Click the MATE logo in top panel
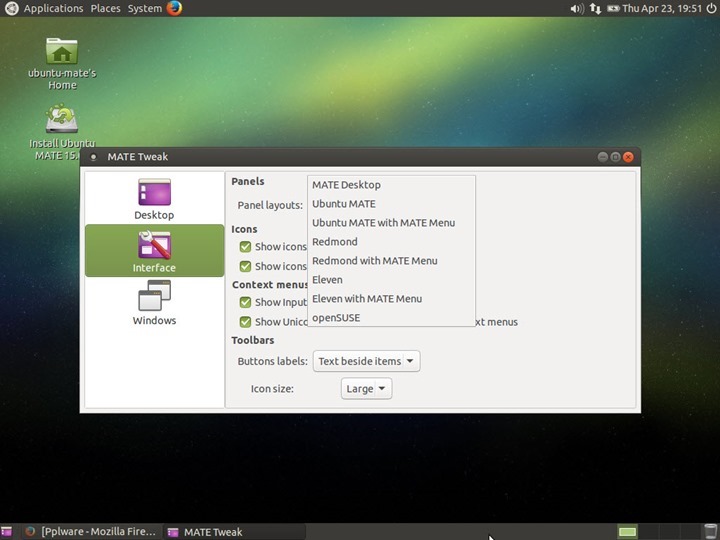The width and height of the screenshot is (720, 540). point(11,8)
